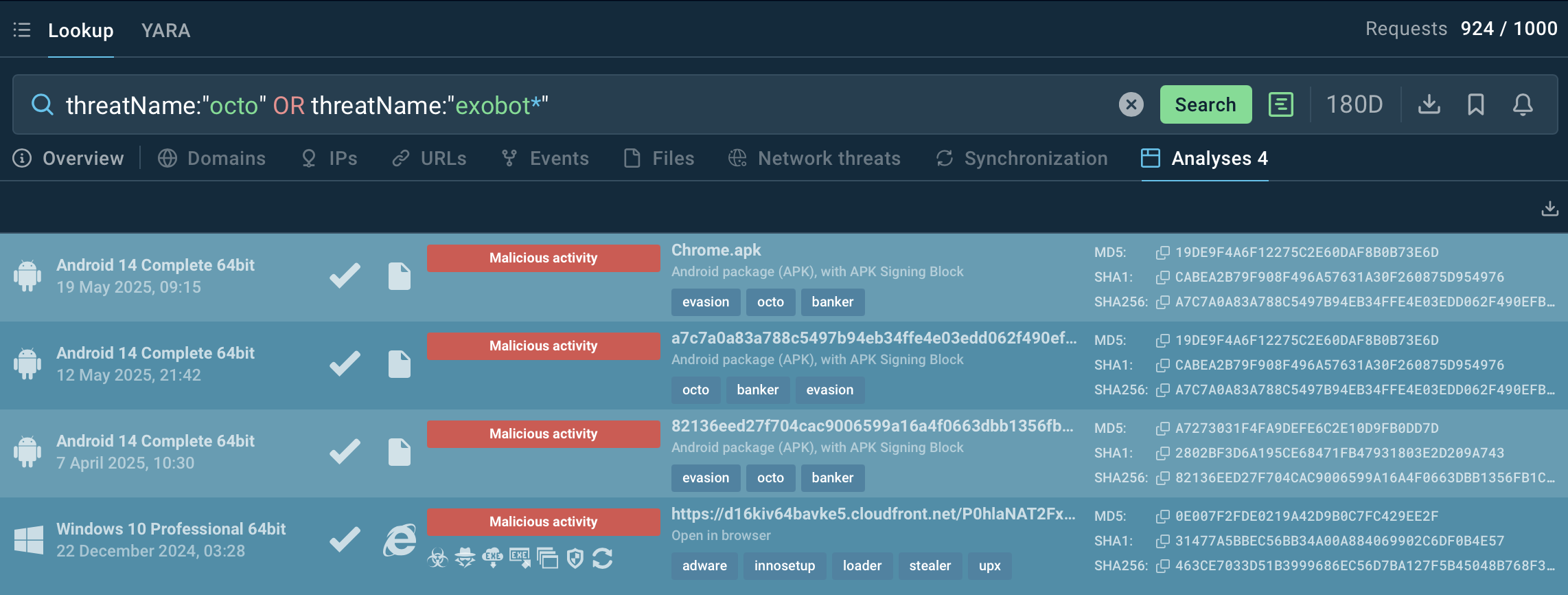Viewport: 1568px width, 595px height.
Task: Copy MD5 hash of Chrome.apk
Action: [1162, 253]
